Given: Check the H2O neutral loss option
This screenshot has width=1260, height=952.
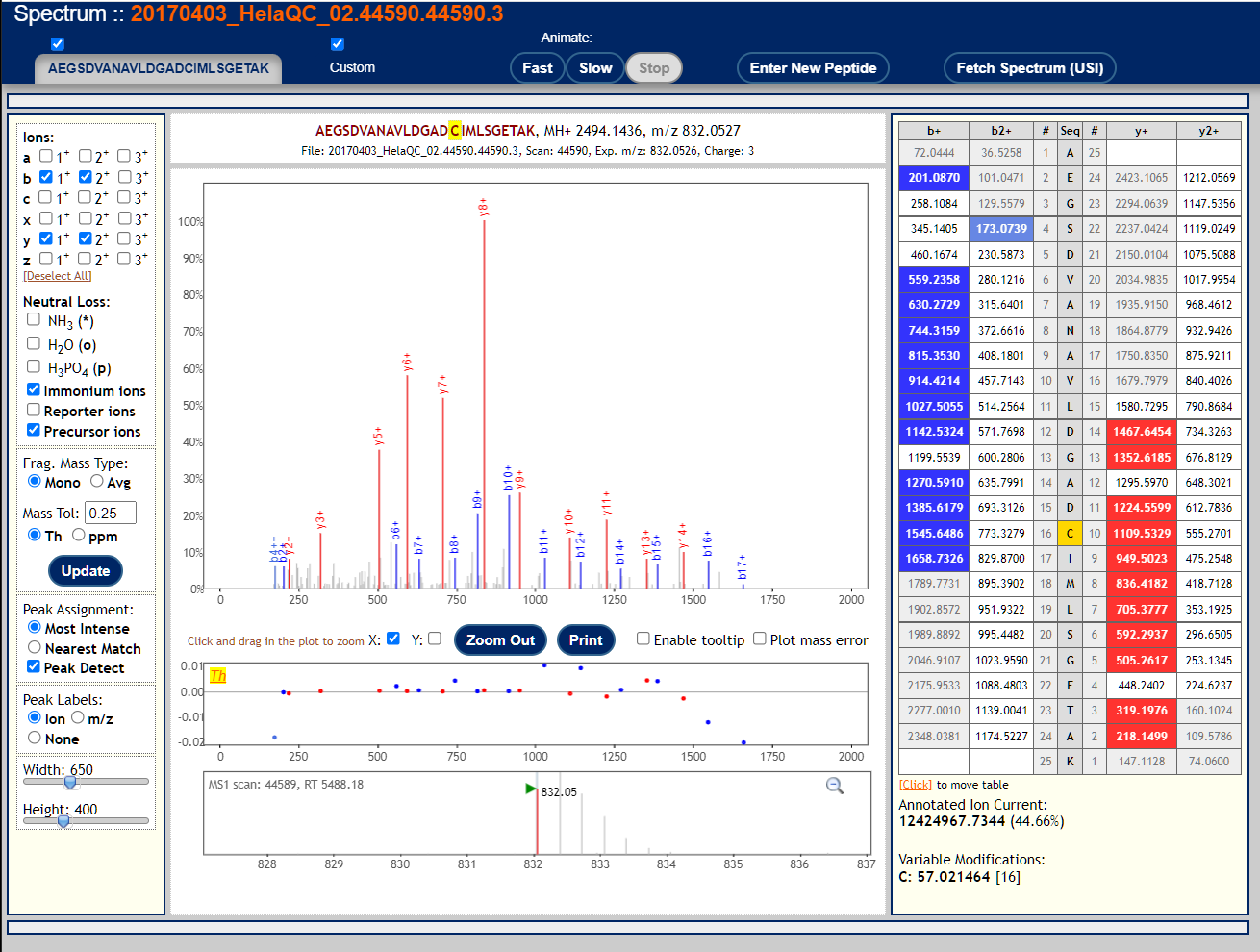Looking at the screenshot, I should pyautogui.click(x=34, y=343).
